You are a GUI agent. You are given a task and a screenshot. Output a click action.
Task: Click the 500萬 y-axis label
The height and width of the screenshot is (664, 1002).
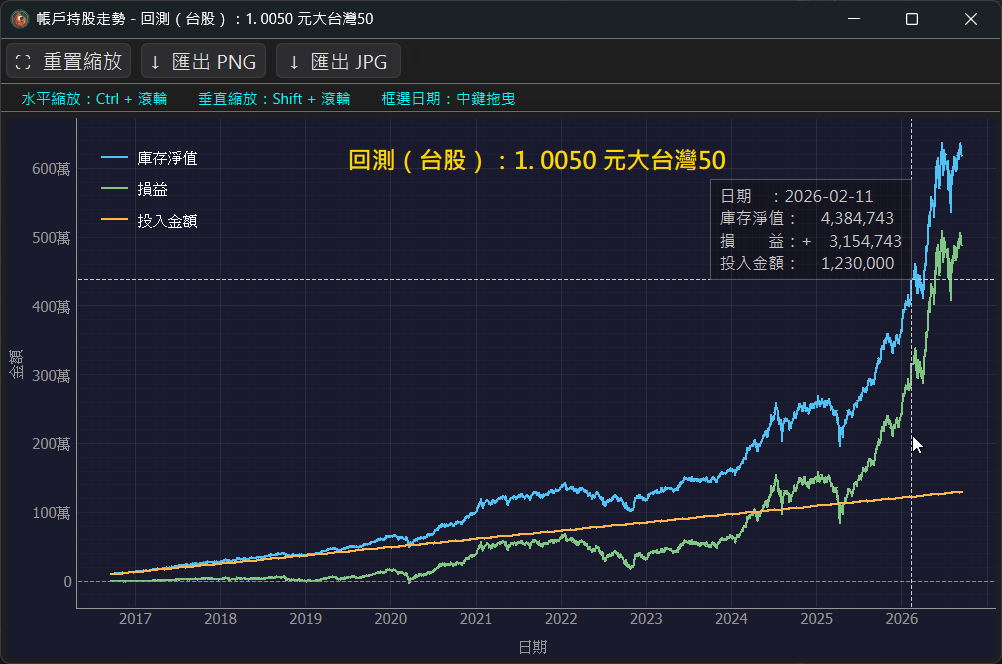(x=51, y=238)
